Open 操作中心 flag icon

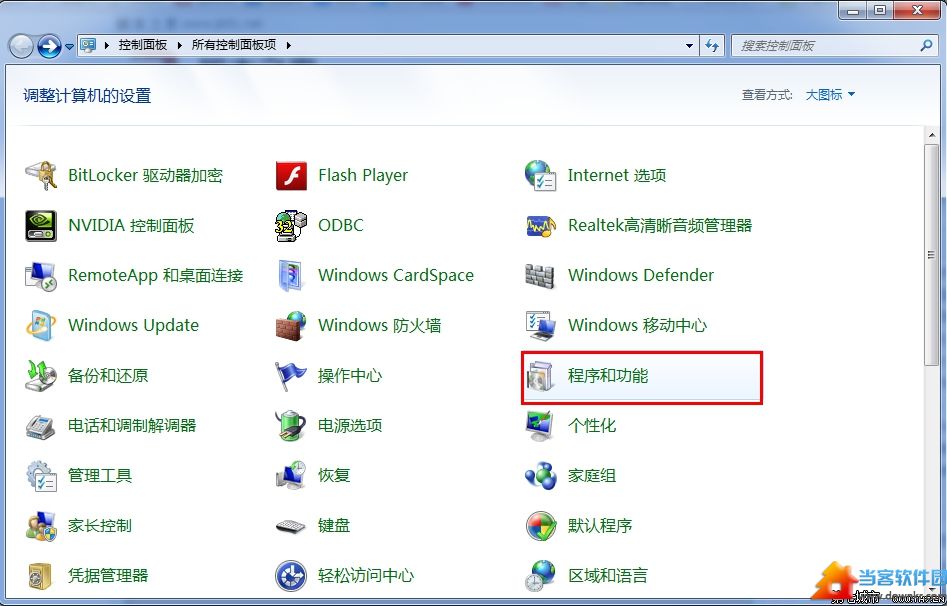pos(291,376)
